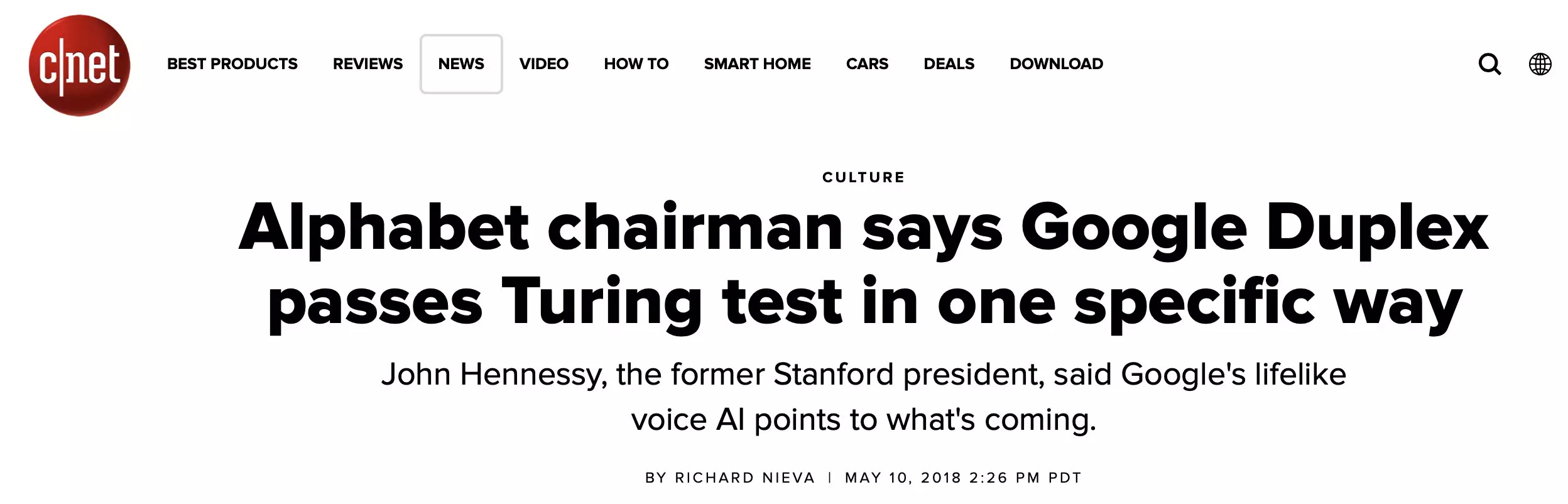Select the highlighted News tab

tap(461, 64)
